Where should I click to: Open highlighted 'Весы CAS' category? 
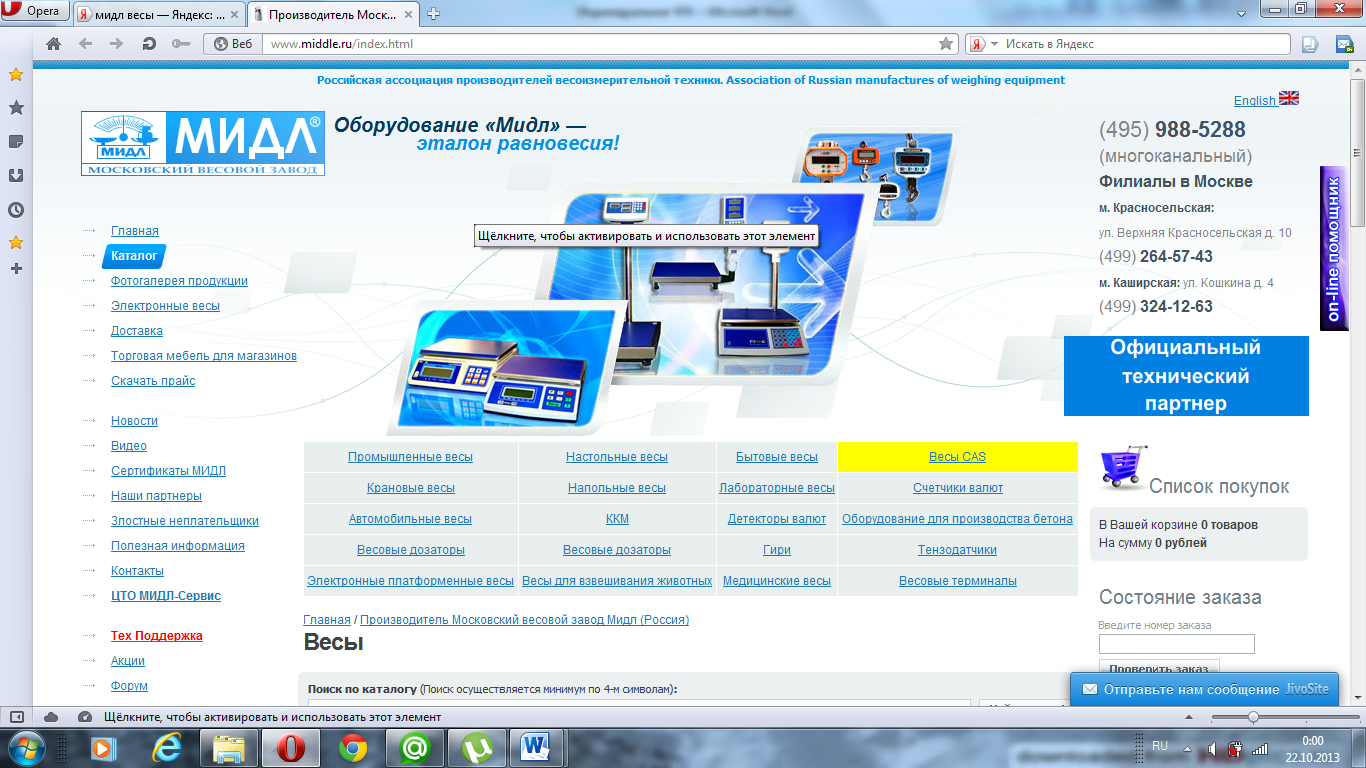click(x=957, y=457)
